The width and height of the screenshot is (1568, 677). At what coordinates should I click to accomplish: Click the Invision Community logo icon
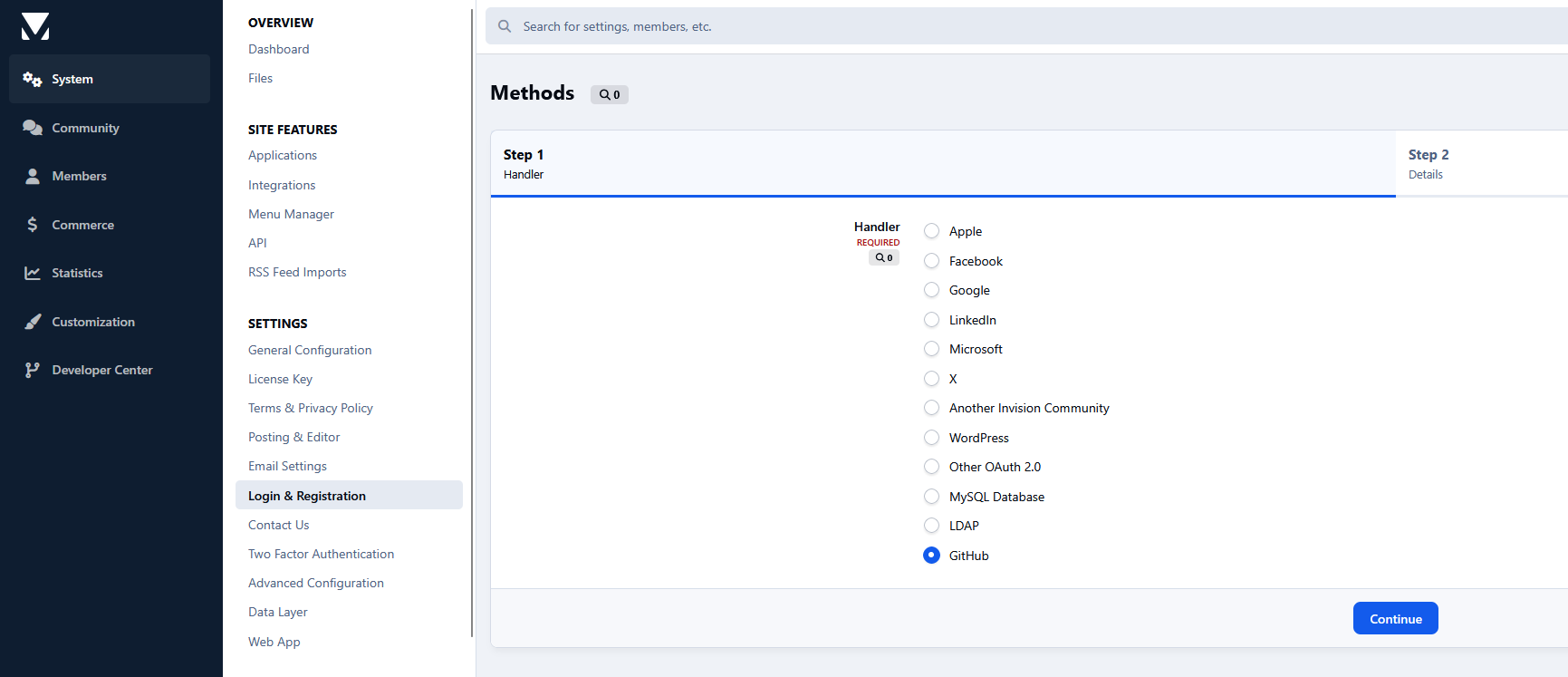pos(35,26)
